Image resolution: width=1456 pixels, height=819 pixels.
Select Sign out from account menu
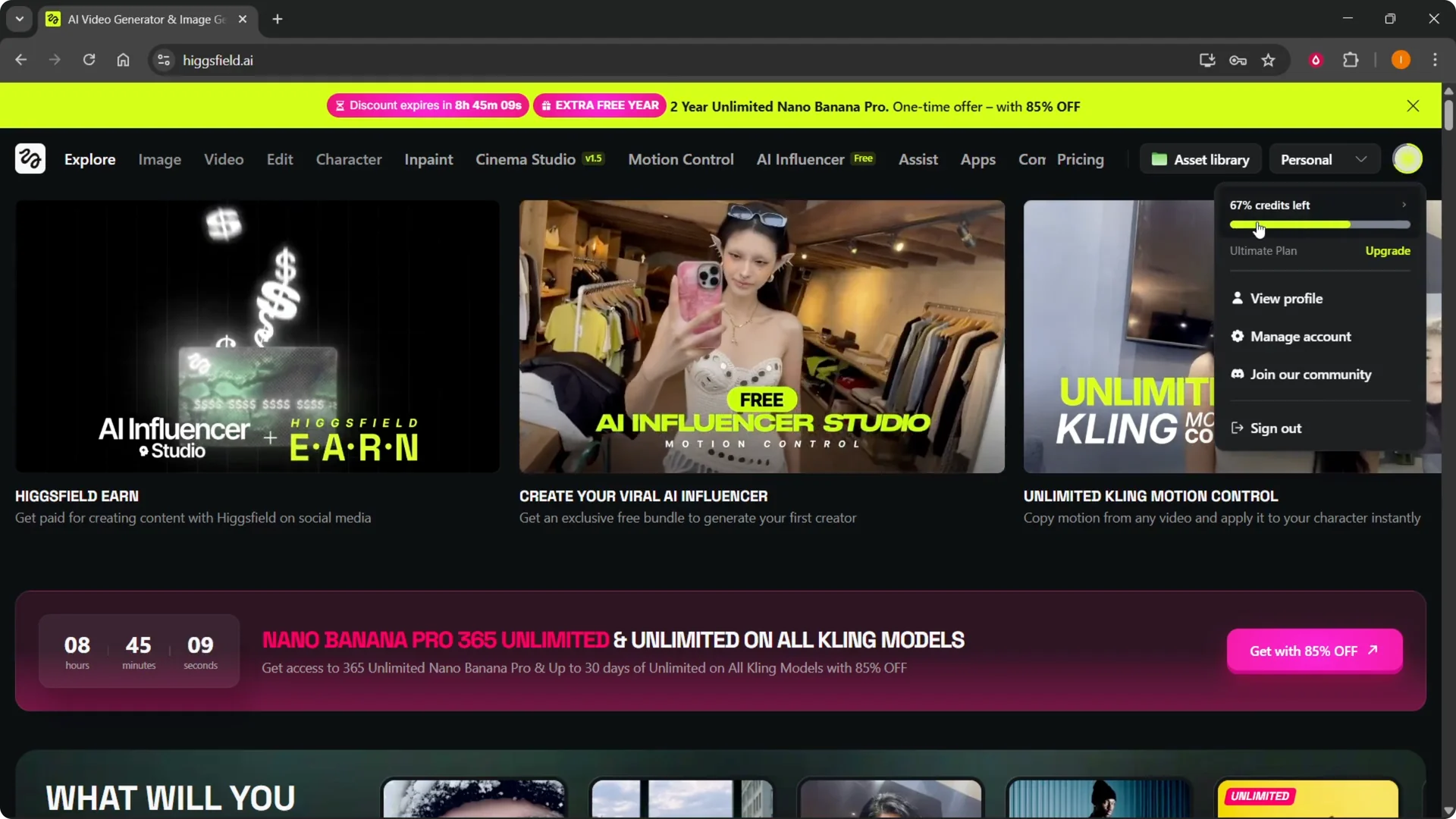coord(1276,428)
